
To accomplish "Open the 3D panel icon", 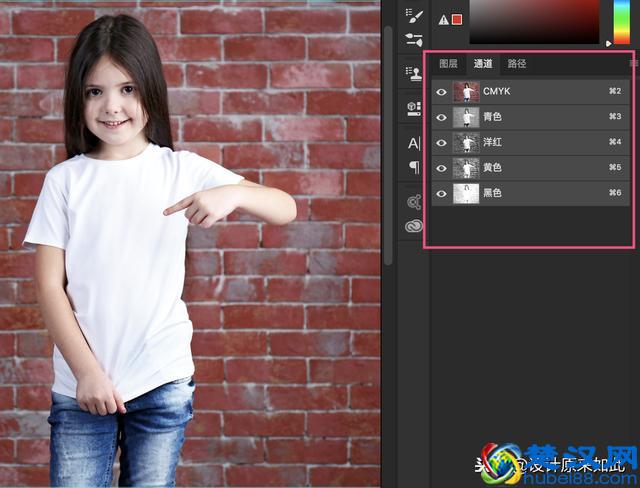I will pos(414,107).
